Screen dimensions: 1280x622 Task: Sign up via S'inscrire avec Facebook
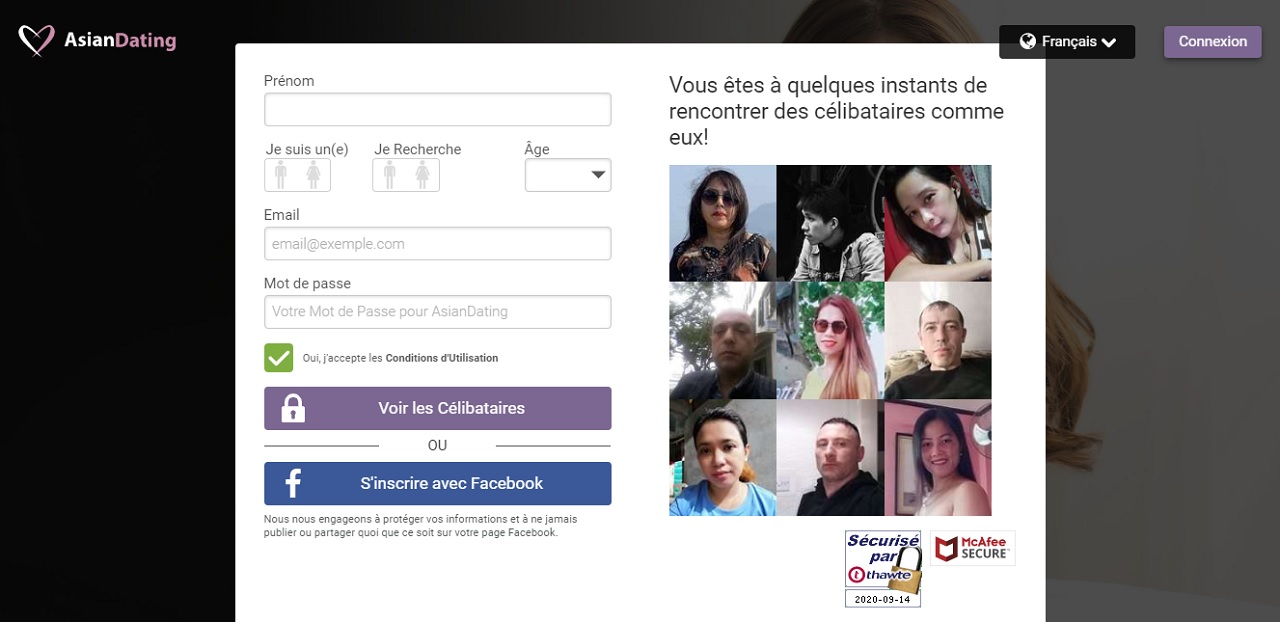pyautogui.click(x=437, y=483)
